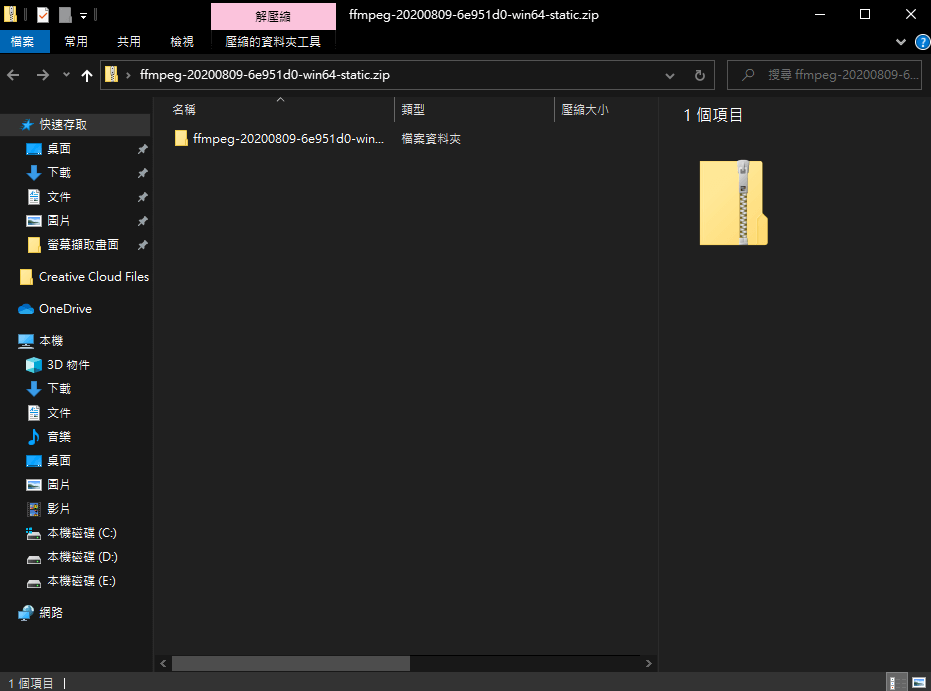The width and height of the screenshot is (931, 691).
Task: Open the Customize Quick Access Toolbar dropdown
Action: click(x=84, y=16)
